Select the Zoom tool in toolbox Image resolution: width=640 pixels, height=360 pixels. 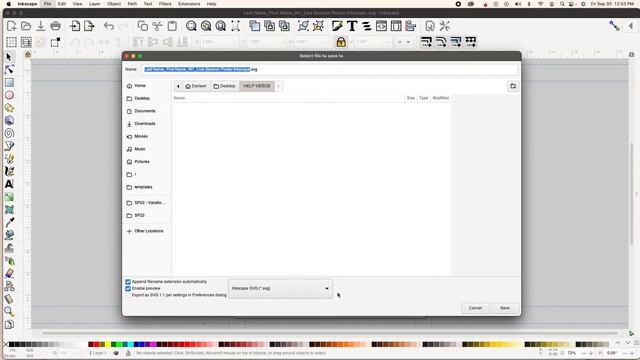tap(9, 312)
